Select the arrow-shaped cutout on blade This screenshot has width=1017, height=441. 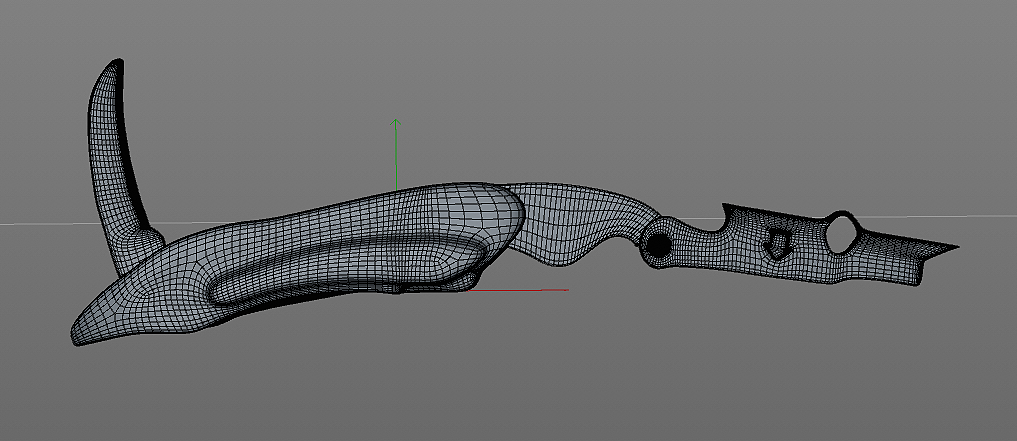[x=776, y=243]
